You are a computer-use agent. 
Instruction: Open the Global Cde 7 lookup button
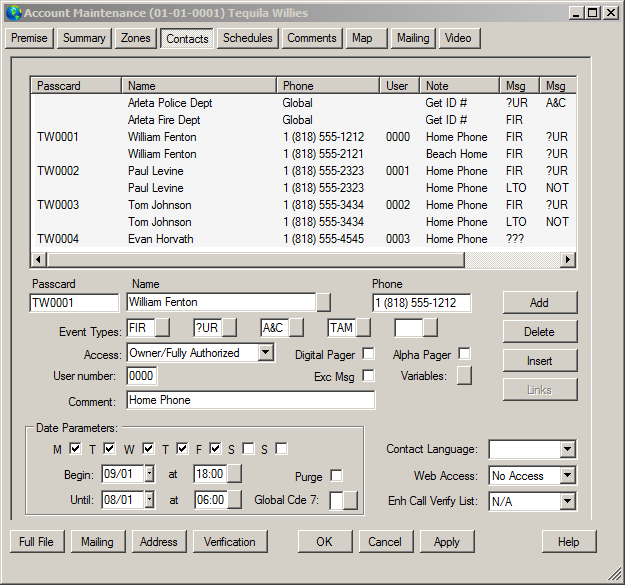click(350, 501)
